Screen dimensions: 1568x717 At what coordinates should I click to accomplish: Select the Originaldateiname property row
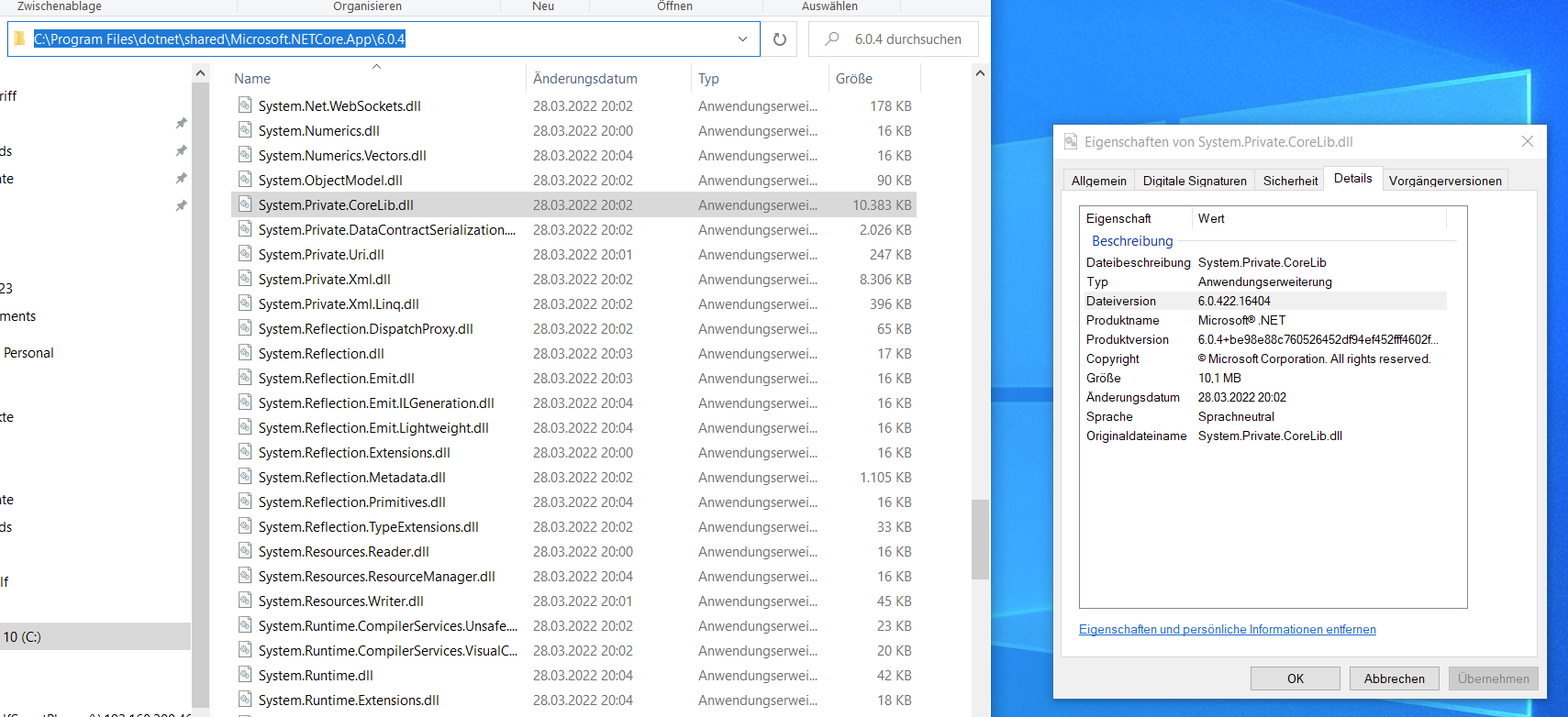pos(1266,436)
